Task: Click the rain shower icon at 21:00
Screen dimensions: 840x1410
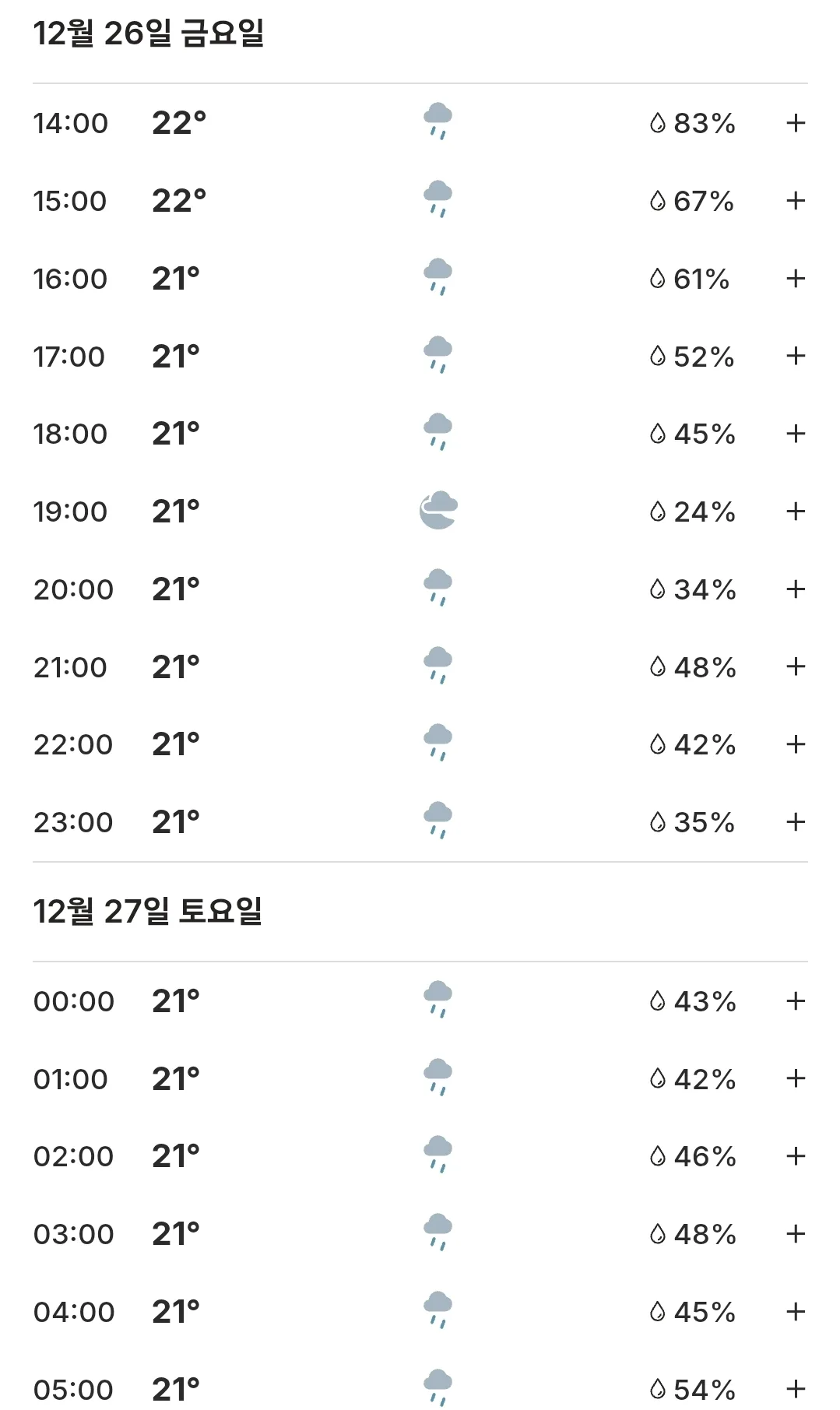Action: 438,665
